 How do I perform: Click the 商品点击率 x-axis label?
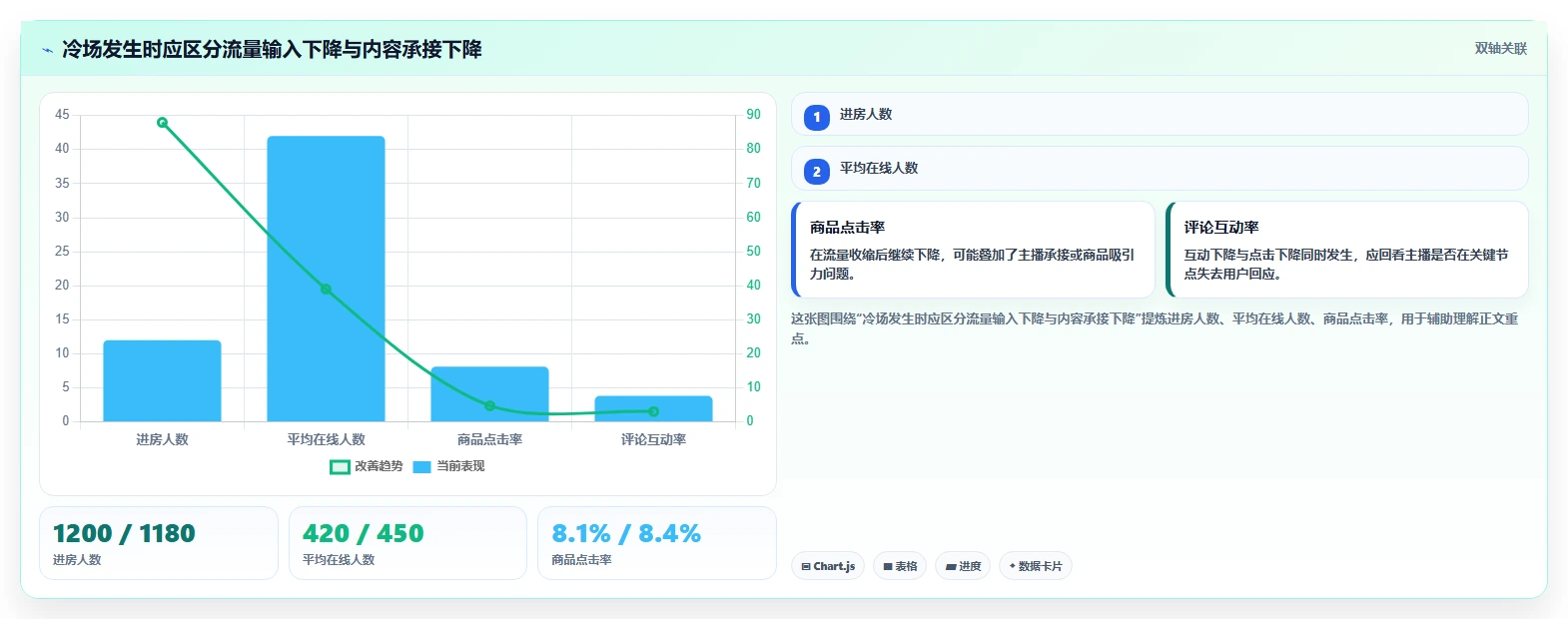click(x=489, y=439)
